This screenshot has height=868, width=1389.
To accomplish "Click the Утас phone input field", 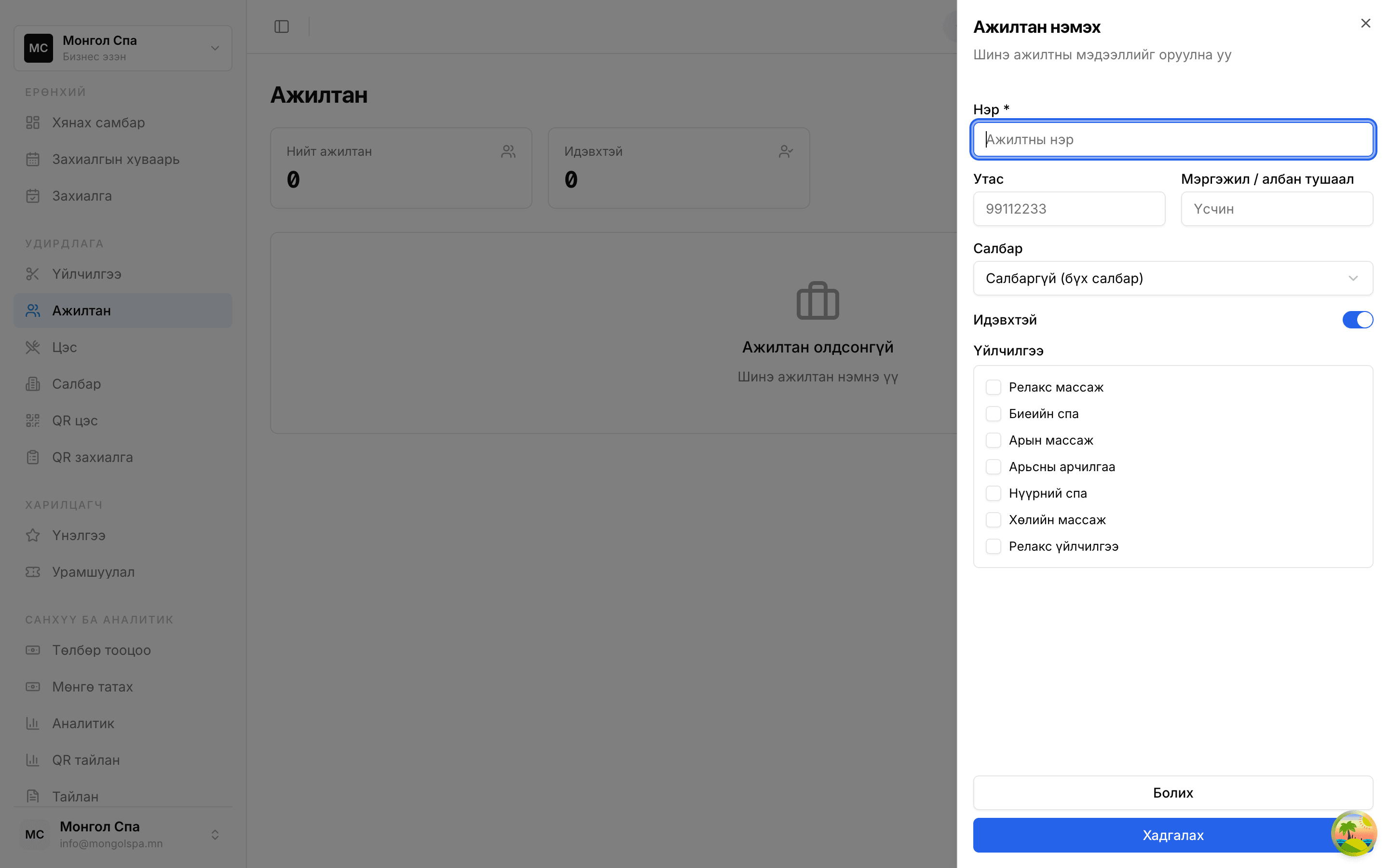I will pos(1069,209).
